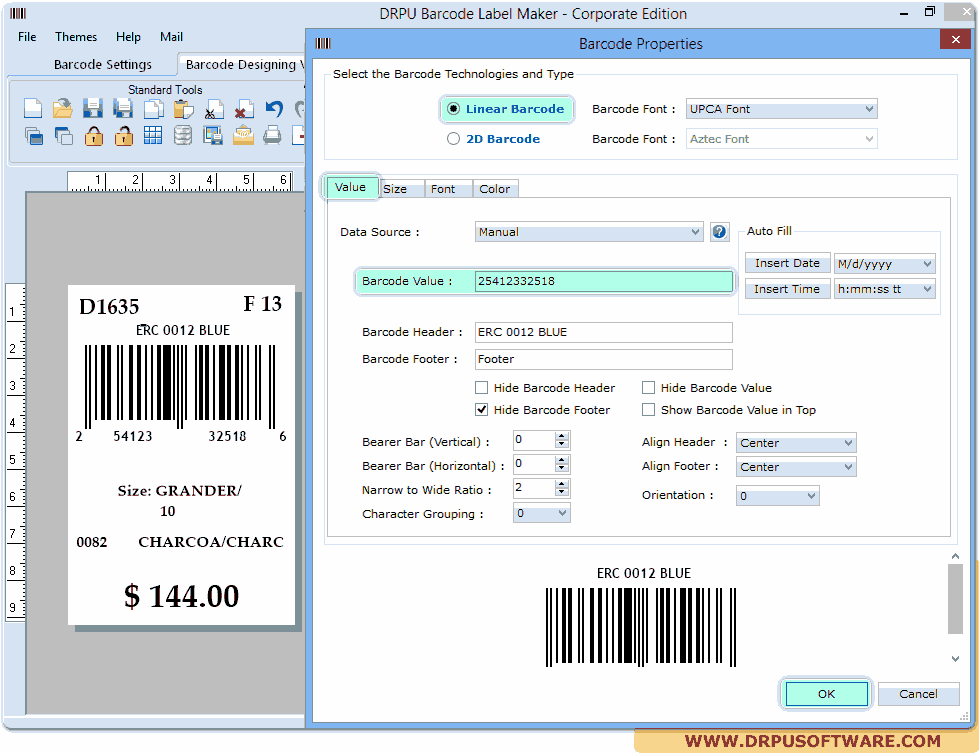This screenshot has width=980, height=753.
Task: Enable Show Barcode Value in Top
Action: click(649, 409)
